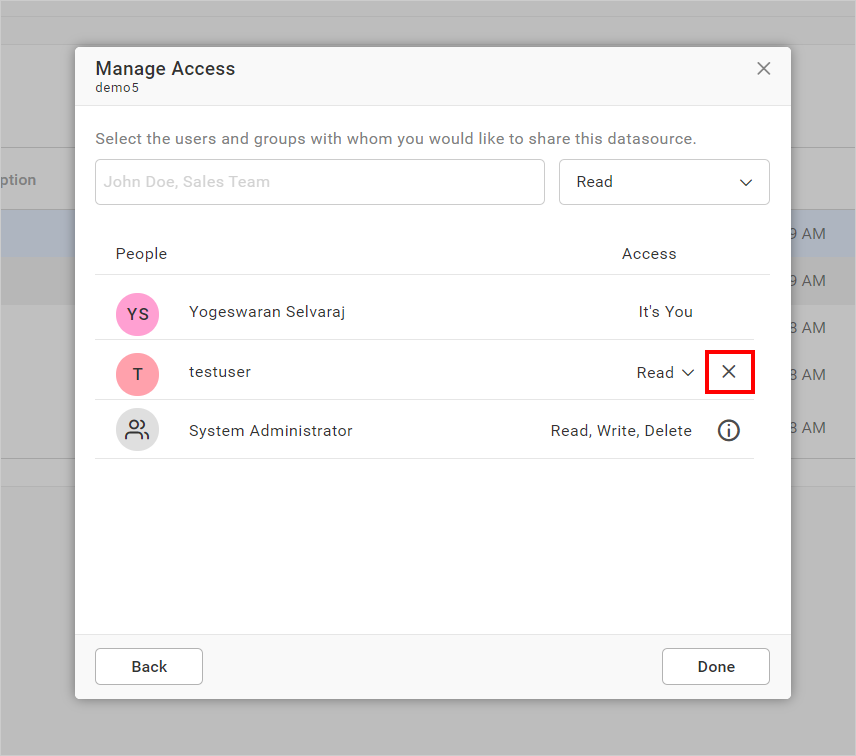Click the user search input field
The width and height of the screenshot is (856, 756).
(x=319, y=182)
